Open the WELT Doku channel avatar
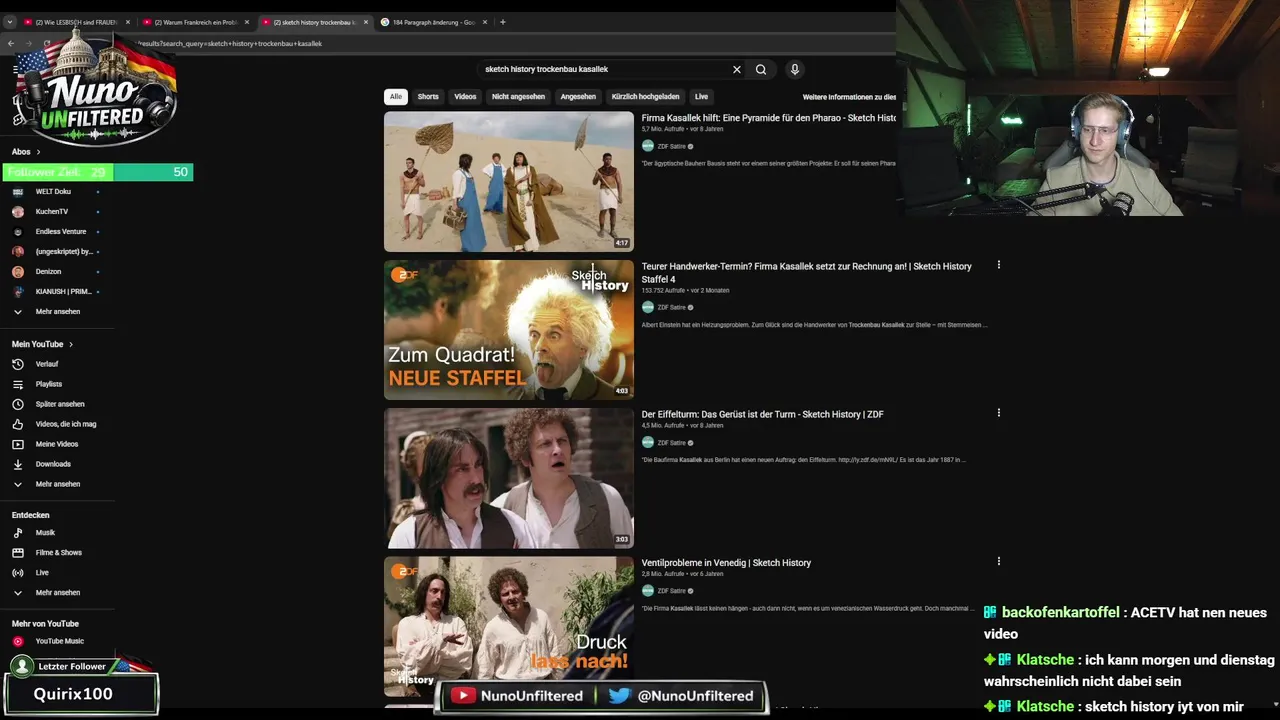 (17, 191)
